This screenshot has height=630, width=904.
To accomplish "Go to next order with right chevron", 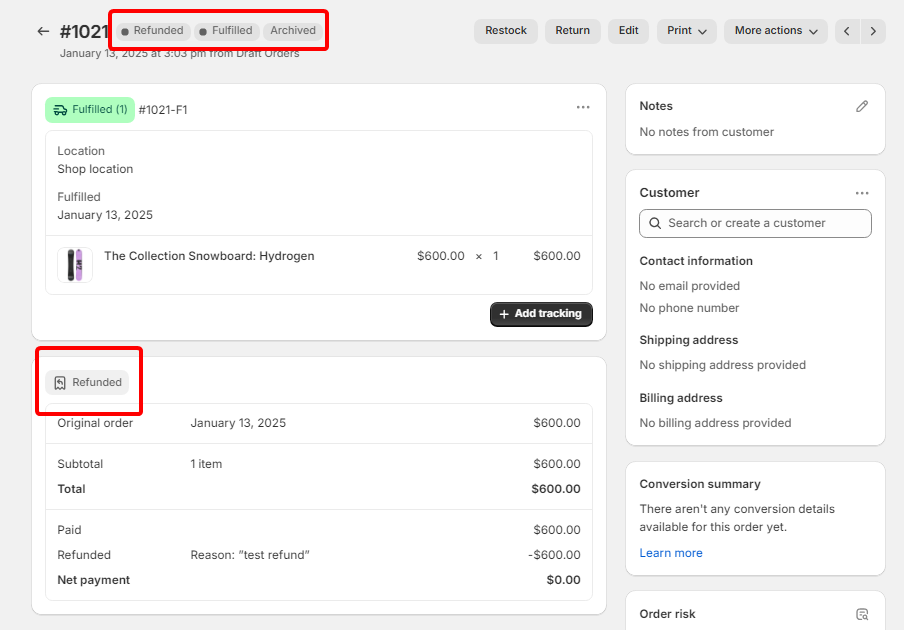I will (x=873, y=31).
